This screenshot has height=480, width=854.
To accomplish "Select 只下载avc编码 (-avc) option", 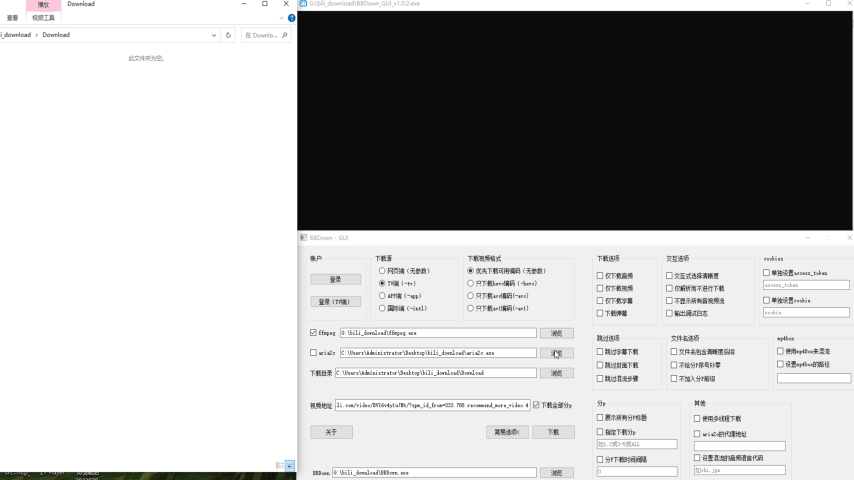I will (x=498, y=296).
